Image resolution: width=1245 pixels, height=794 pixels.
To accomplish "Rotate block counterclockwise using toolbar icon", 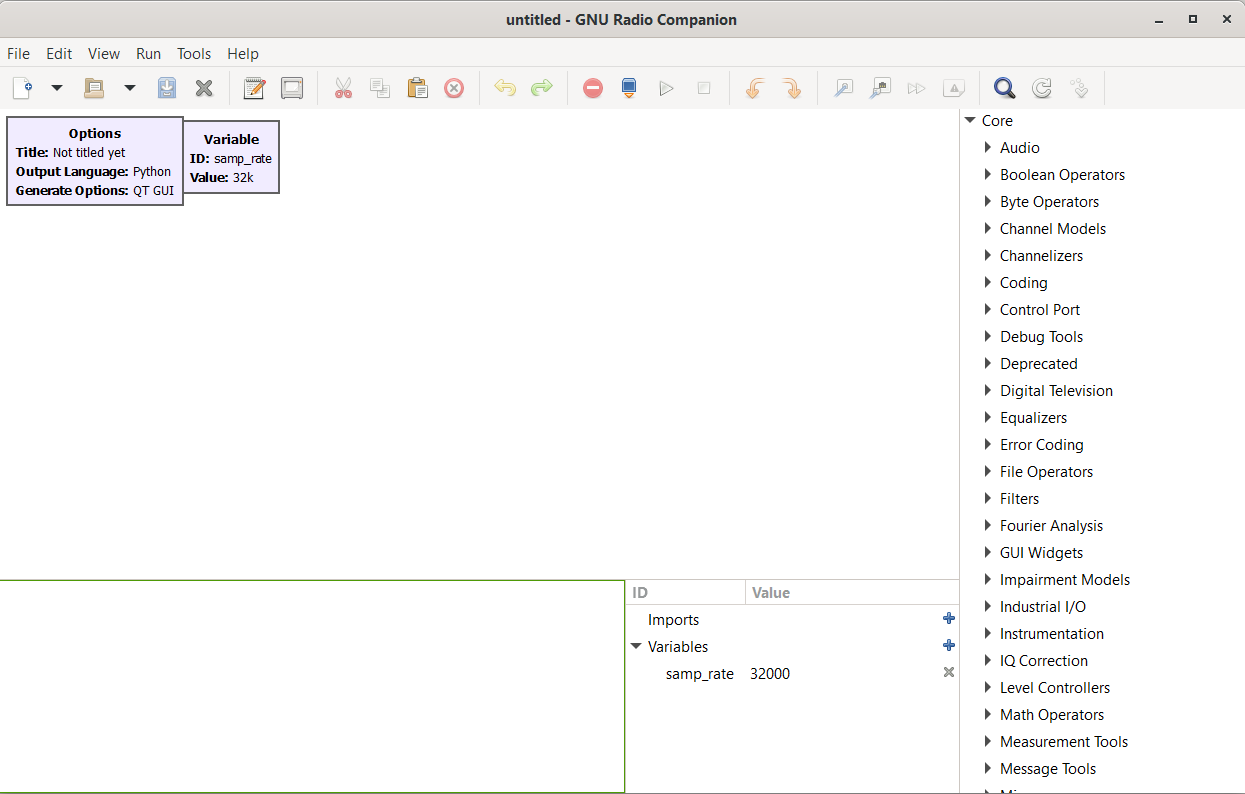I will point(755,88).
